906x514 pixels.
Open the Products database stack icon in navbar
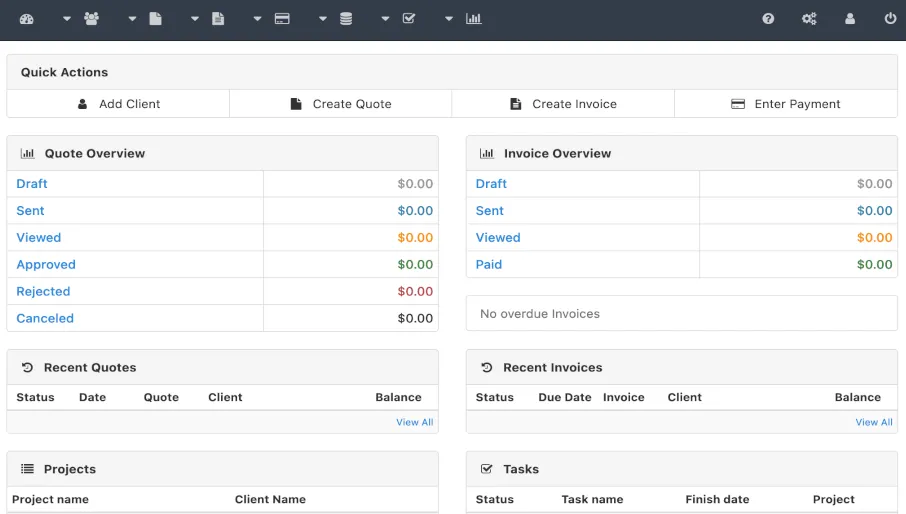click(x=346, y=19)
